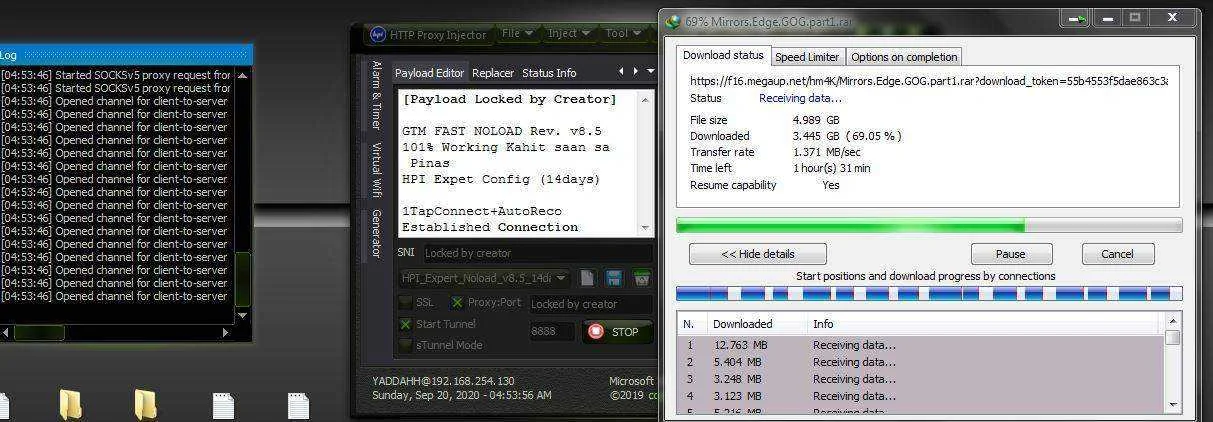
Task: Click the IDM connections list scrollbar thumb
Action: click(x=1172, y=338)
